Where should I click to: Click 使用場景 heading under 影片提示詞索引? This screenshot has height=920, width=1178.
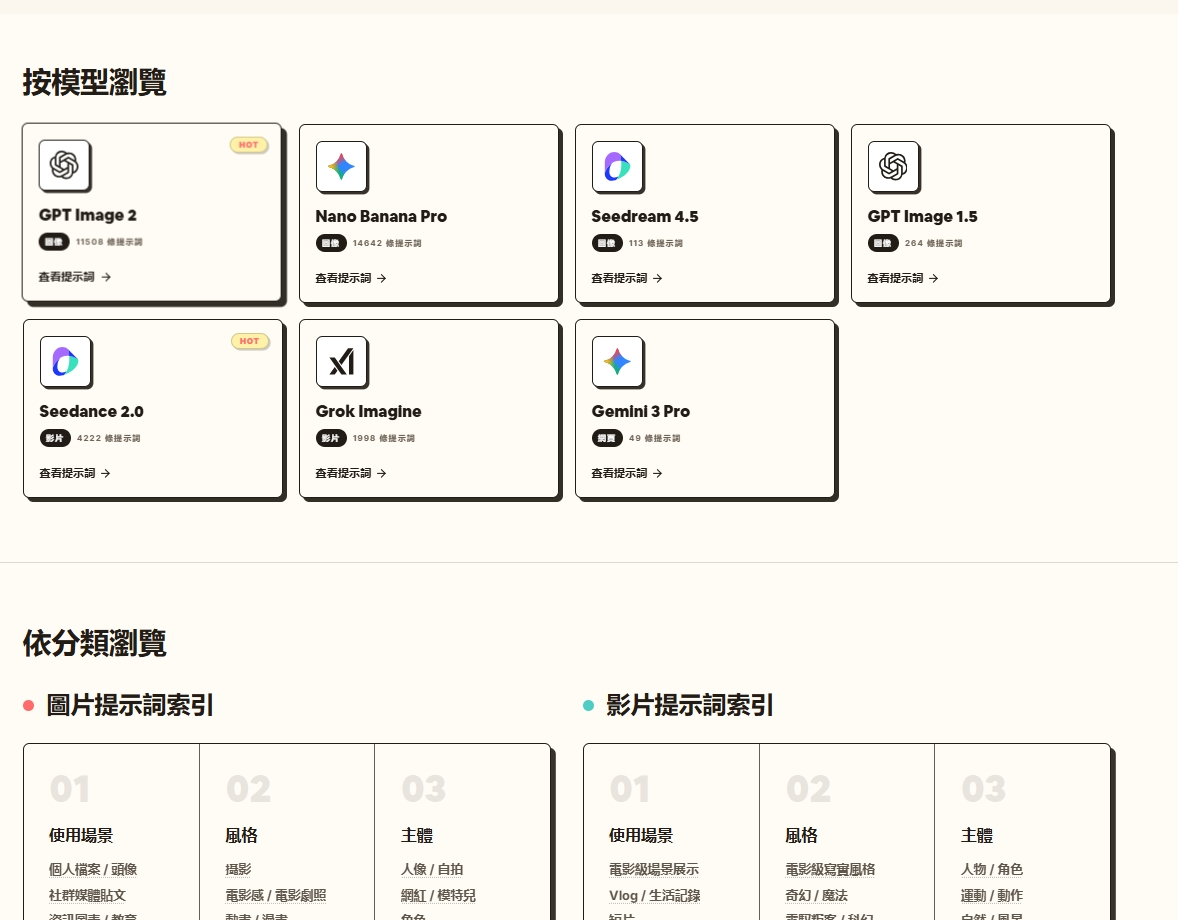641,836
